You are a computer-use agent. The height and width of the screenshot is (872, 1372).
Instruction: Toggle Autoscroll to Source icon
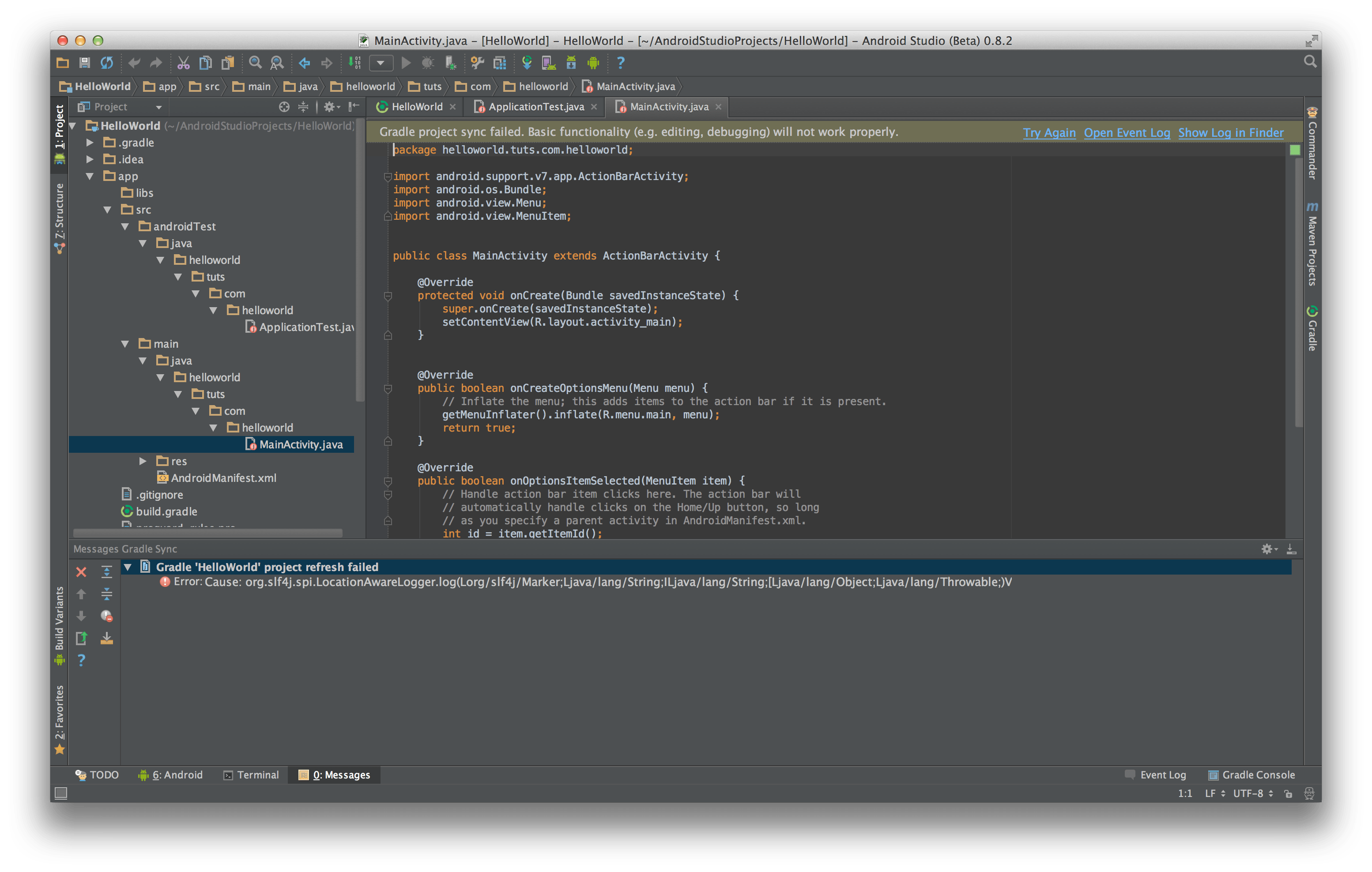tap(106, 638)
